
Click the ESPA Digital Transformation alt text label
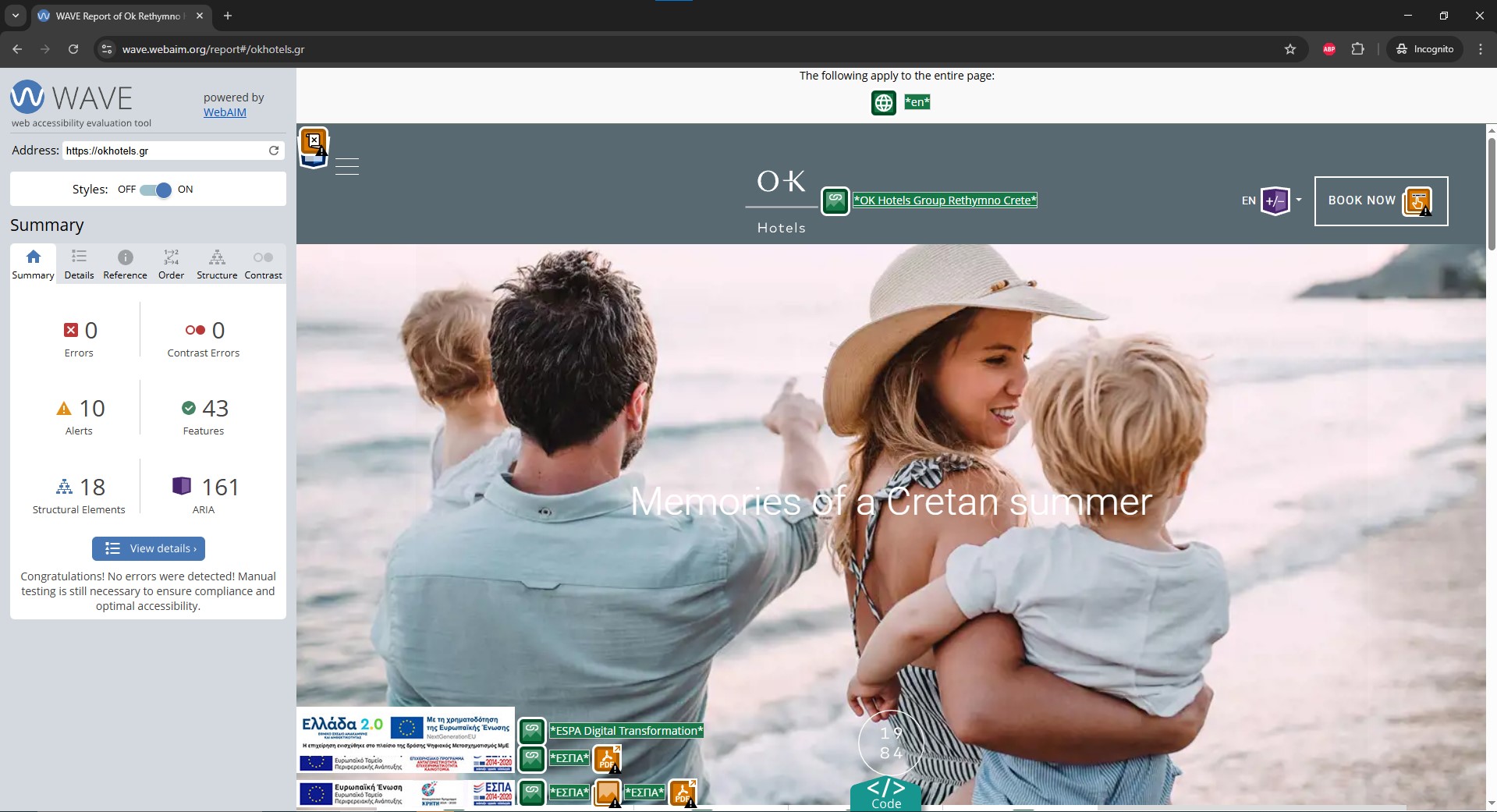(x=626, y=731)
